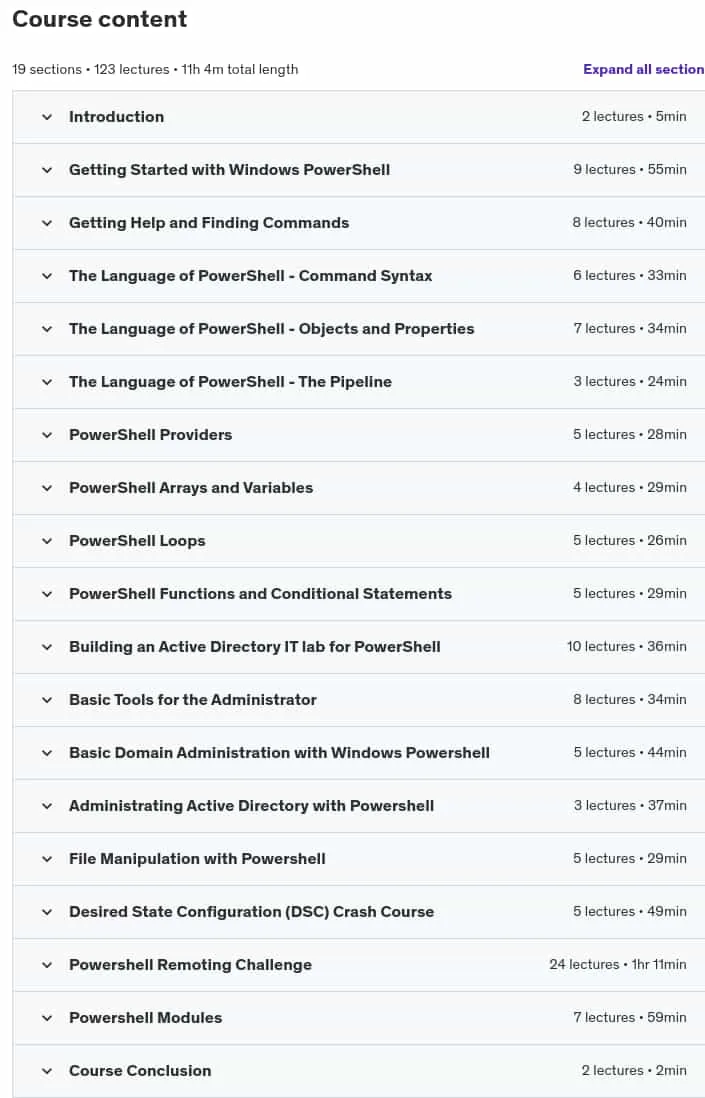
Task: Click chevron icon beside PowerShell Loops
Action: 47,541
